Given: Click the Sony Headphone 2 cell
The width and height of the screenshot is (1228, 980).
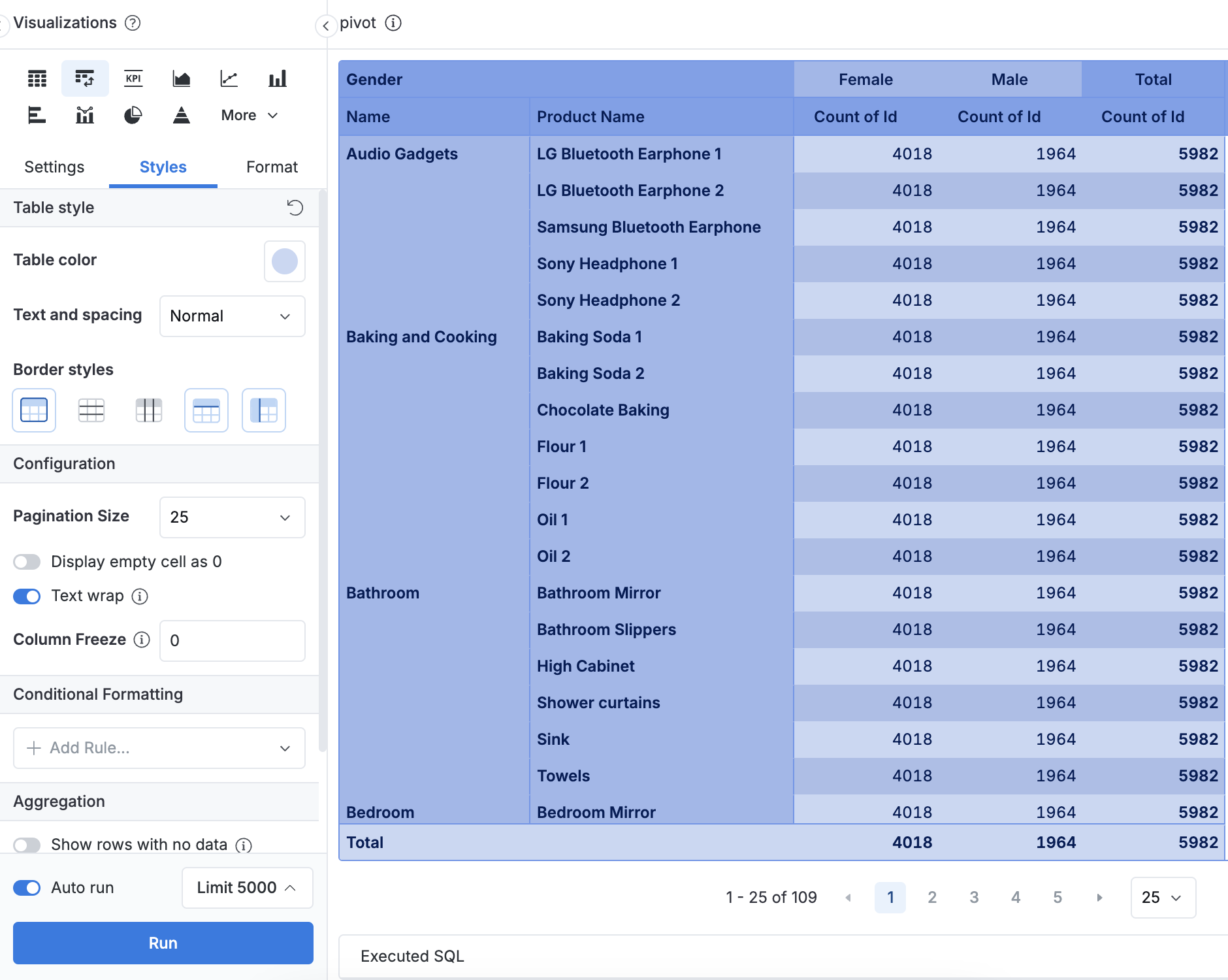Looking at the screenshot, I should [x=661, y=301].
